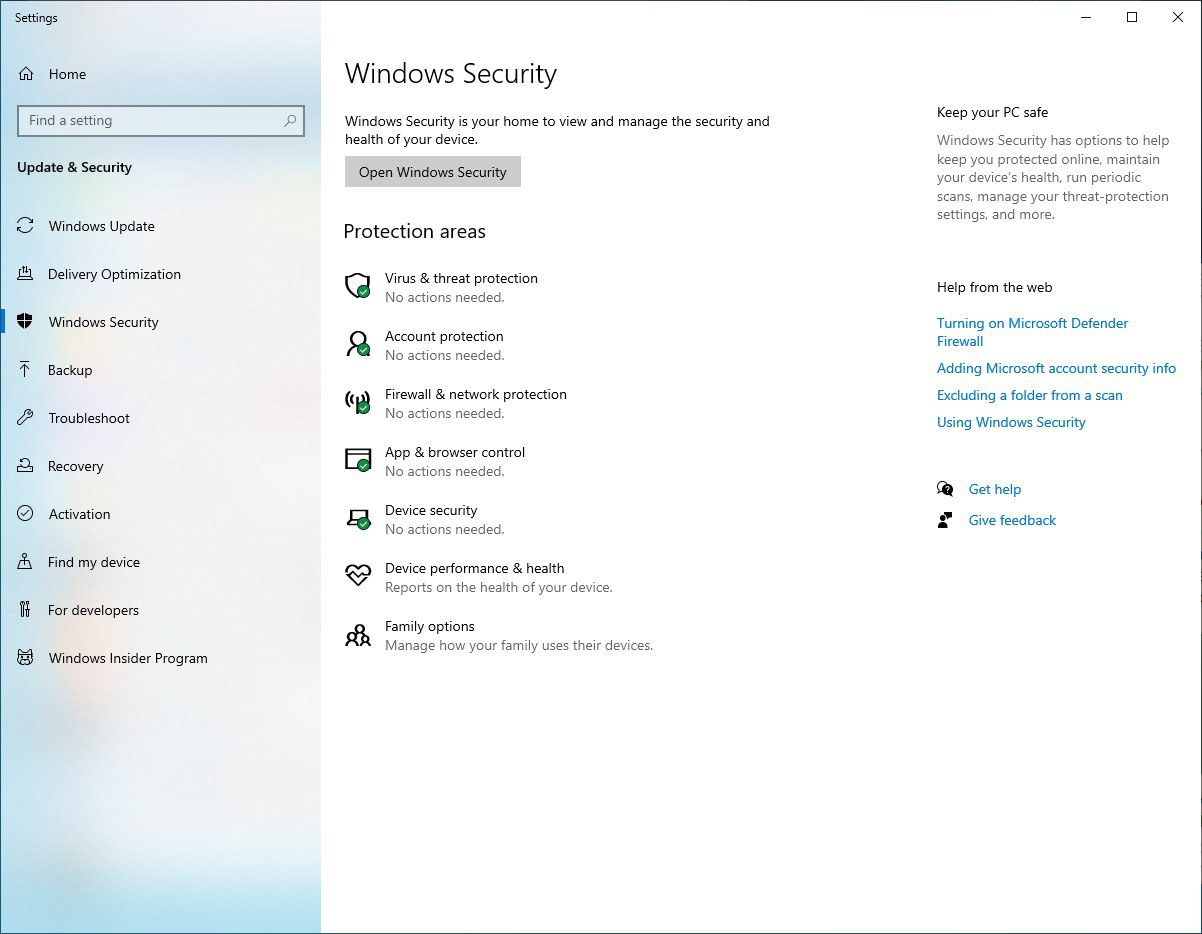Screen dimensions: 1202x934
Task: Click the Activation checkmark circle icon
Action: [26, 514]
